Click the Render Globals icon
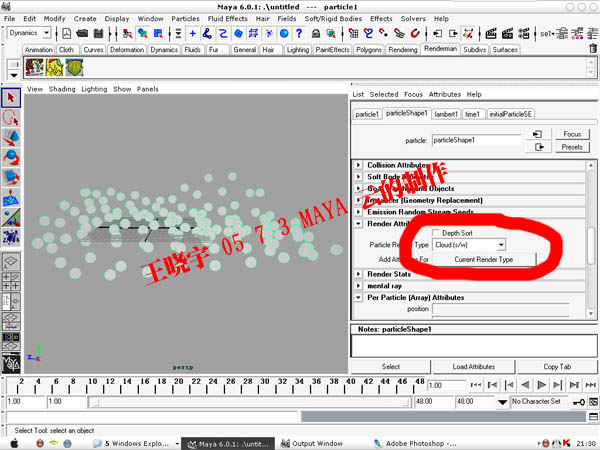 (x=524, y=34)
